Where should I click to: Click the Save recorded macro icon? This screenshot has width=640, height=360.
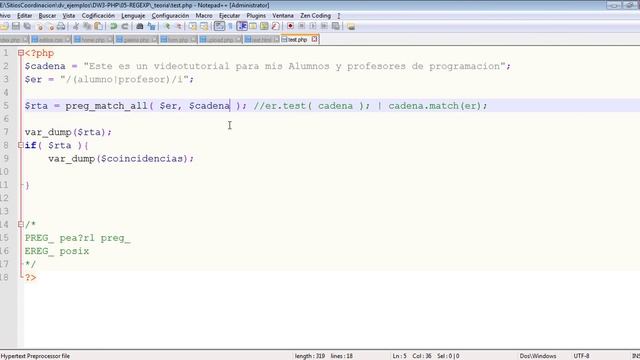pos(336,27)
